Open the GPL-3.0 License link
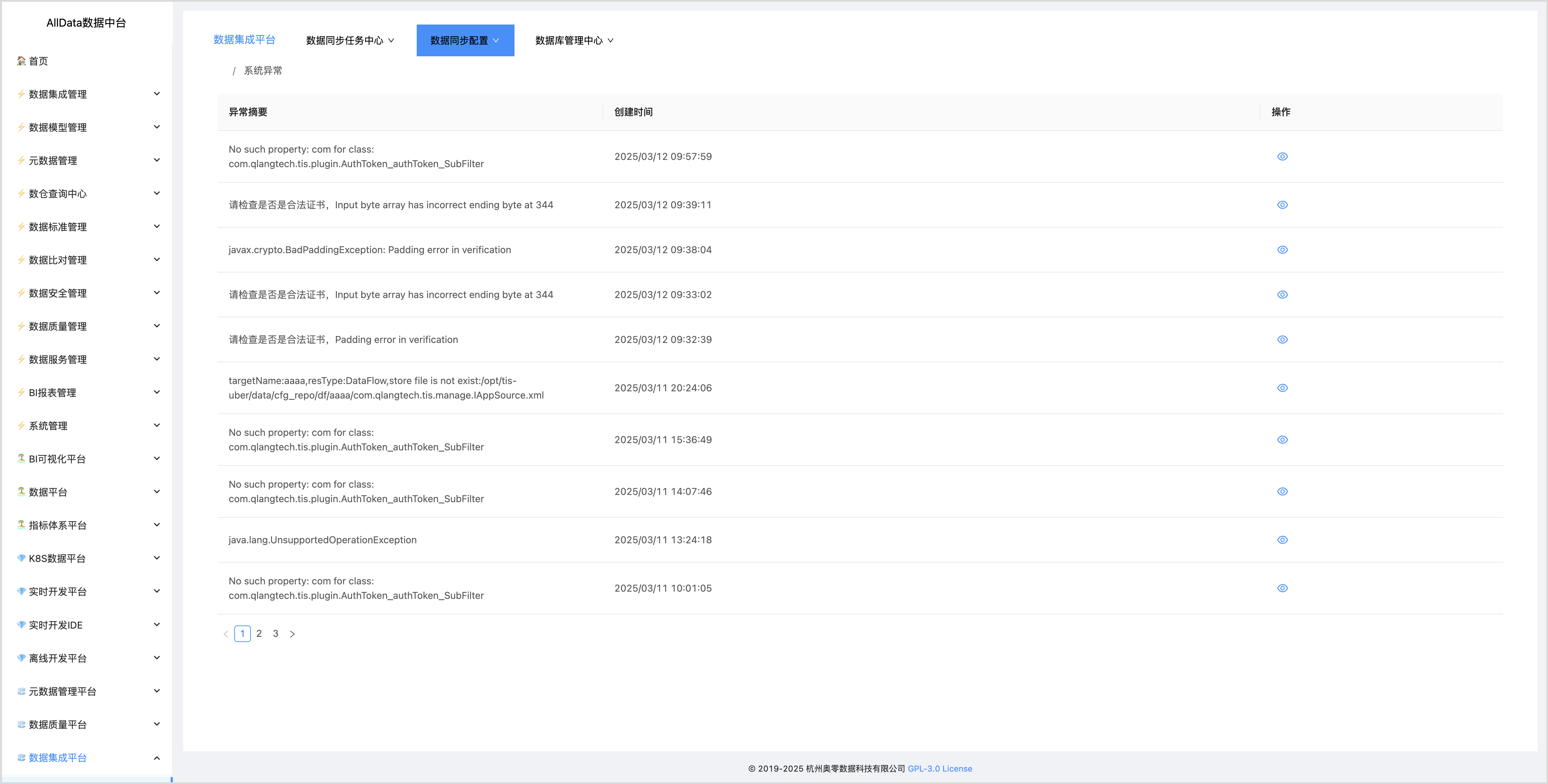 point(939,768)
